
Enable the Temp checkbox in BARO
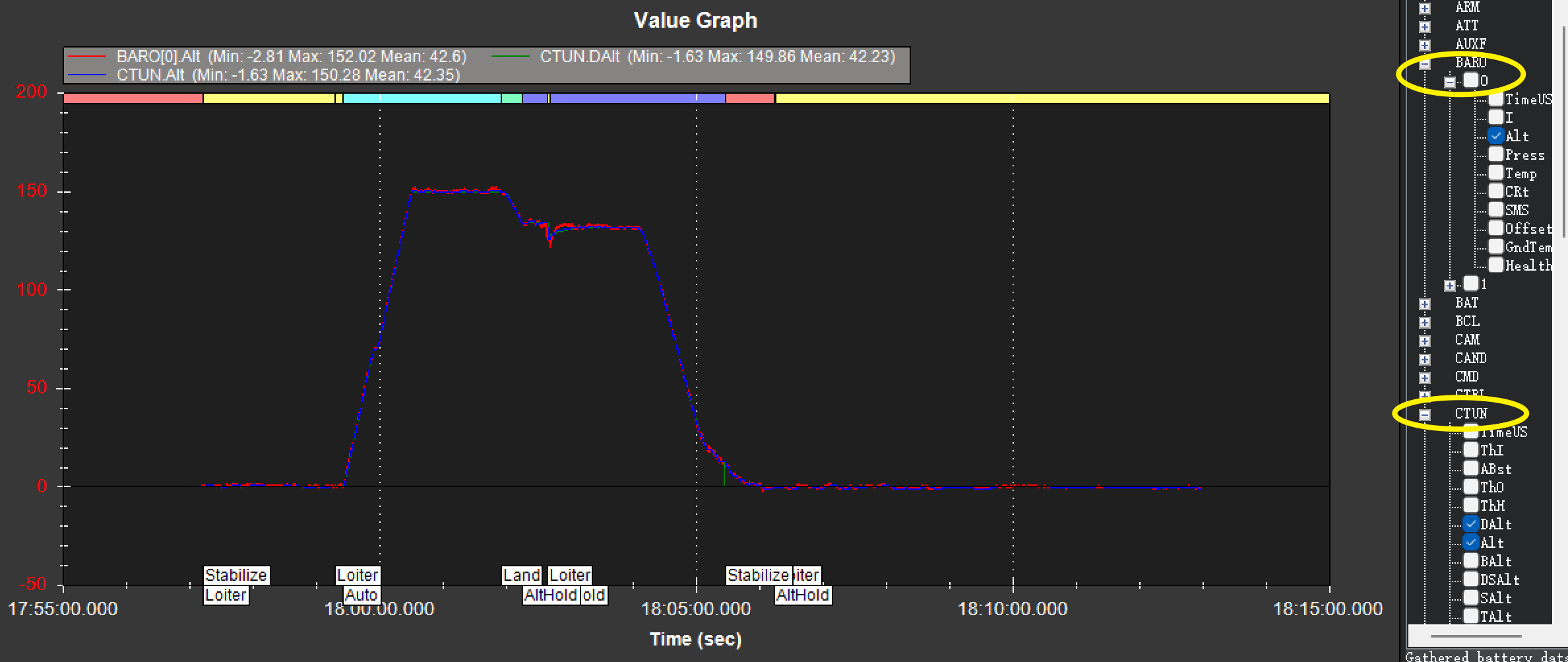[x=1496, y=173]
